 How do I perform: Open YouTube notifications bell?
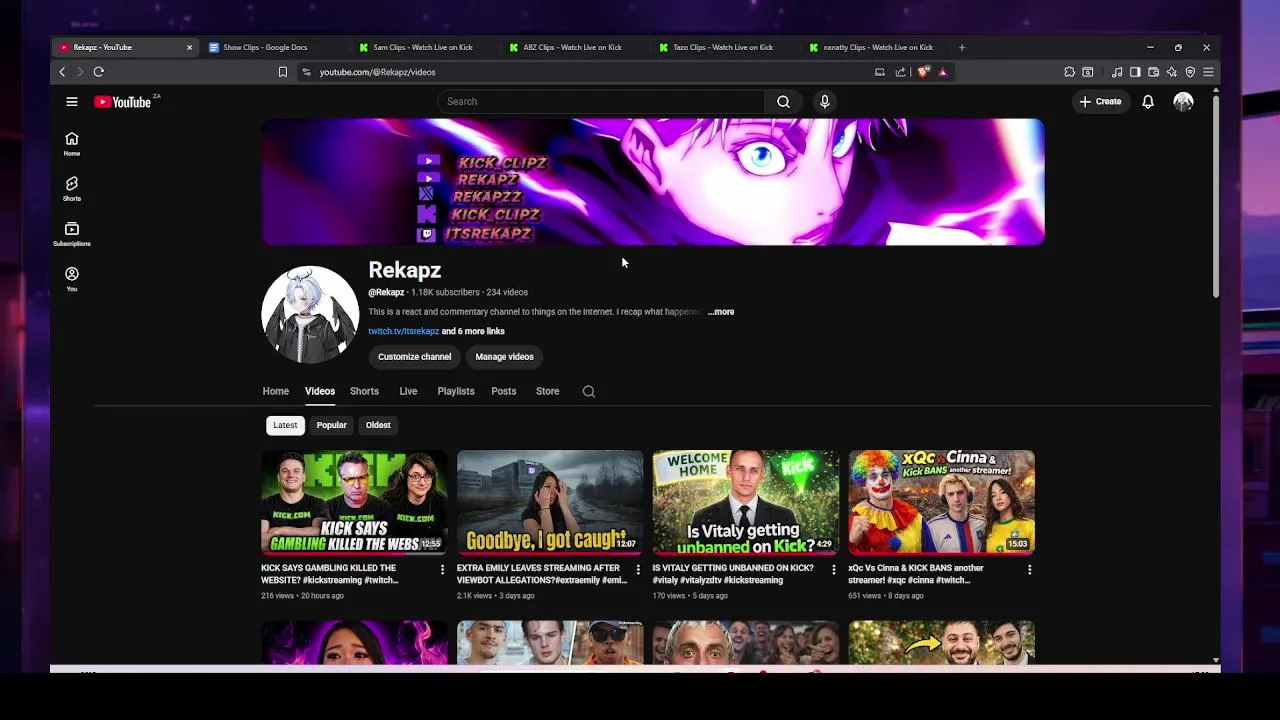click(x=1148, y=101)
